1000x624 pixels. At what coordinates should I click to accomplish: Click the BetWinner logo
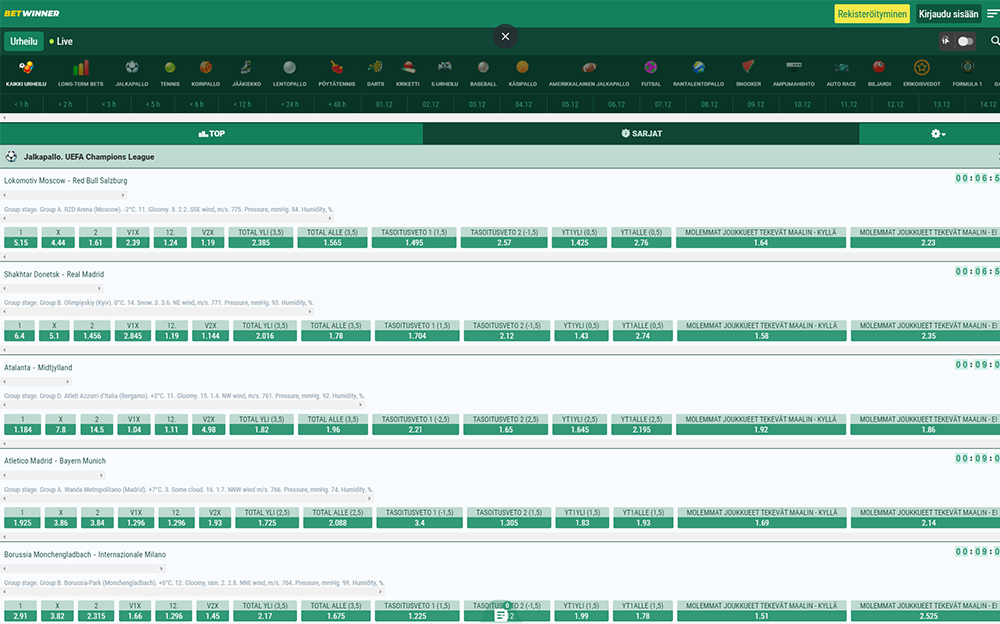coord(31,13)
